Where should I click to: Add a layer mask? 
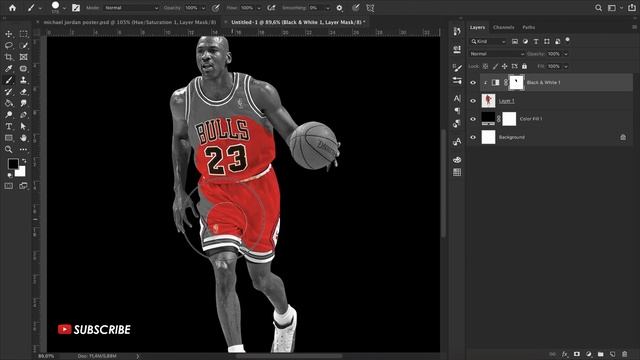click(576, 354)
